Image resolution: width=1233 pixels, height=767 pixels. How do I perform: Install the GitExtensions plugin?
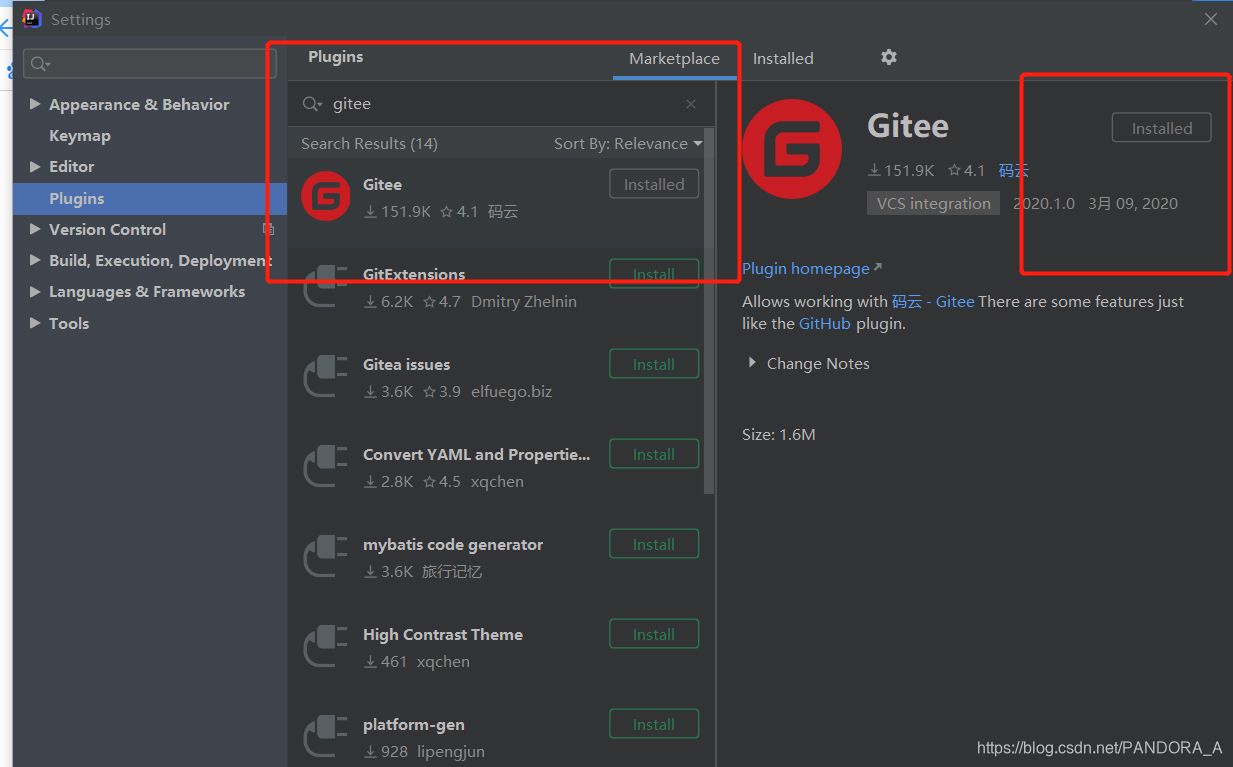pyautogui.click(x=654, y=274)
